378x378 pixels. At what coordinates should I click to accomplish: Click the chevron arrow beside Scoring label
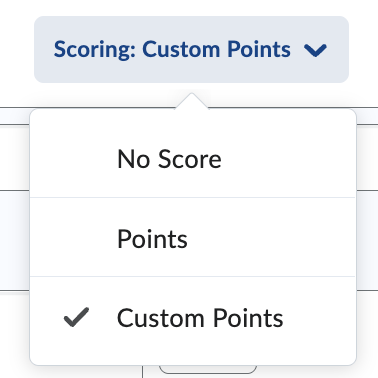(315, 50)
